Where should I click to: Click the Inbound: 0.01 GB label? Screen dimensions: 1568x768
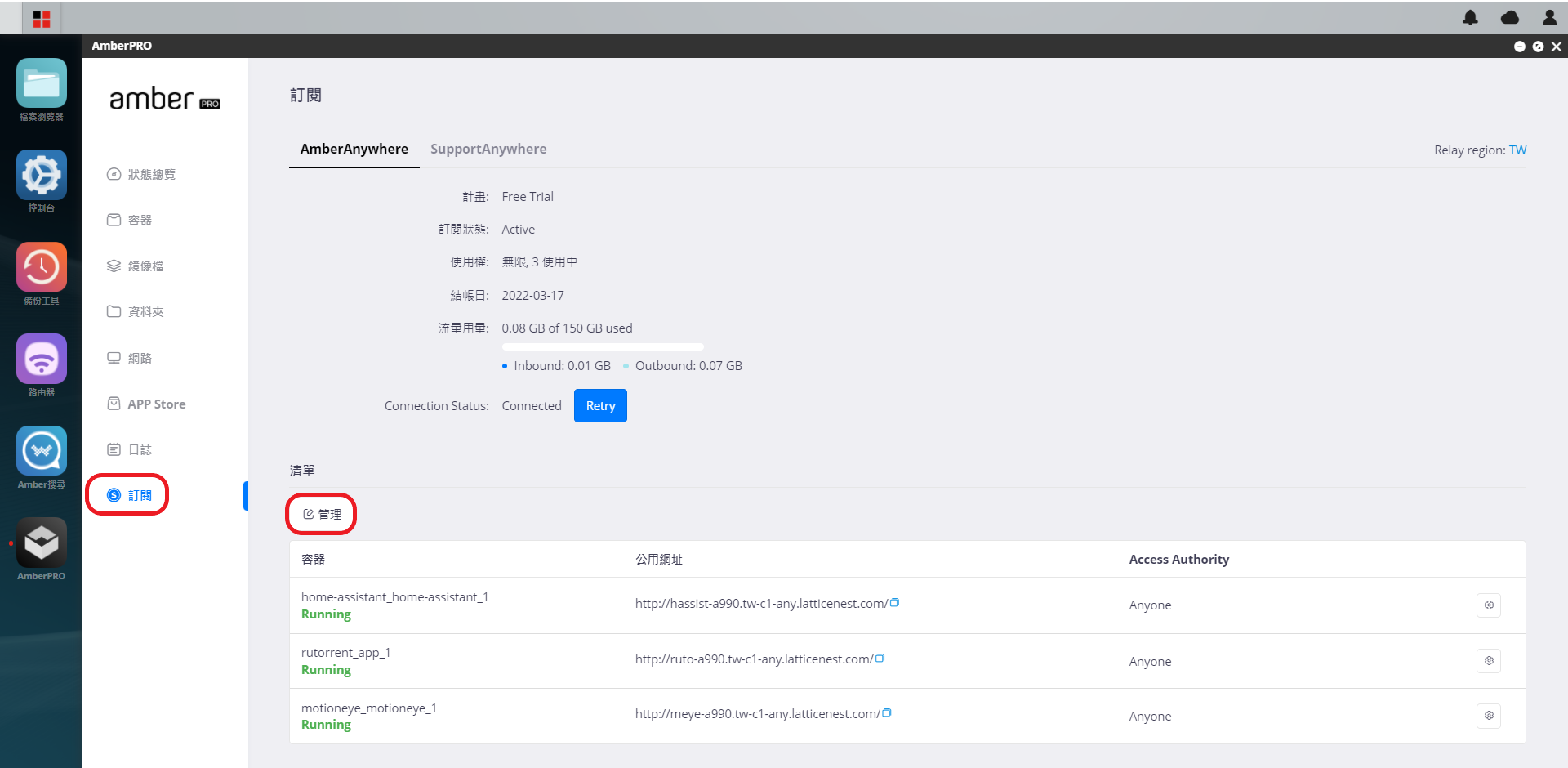pos(562,366)
